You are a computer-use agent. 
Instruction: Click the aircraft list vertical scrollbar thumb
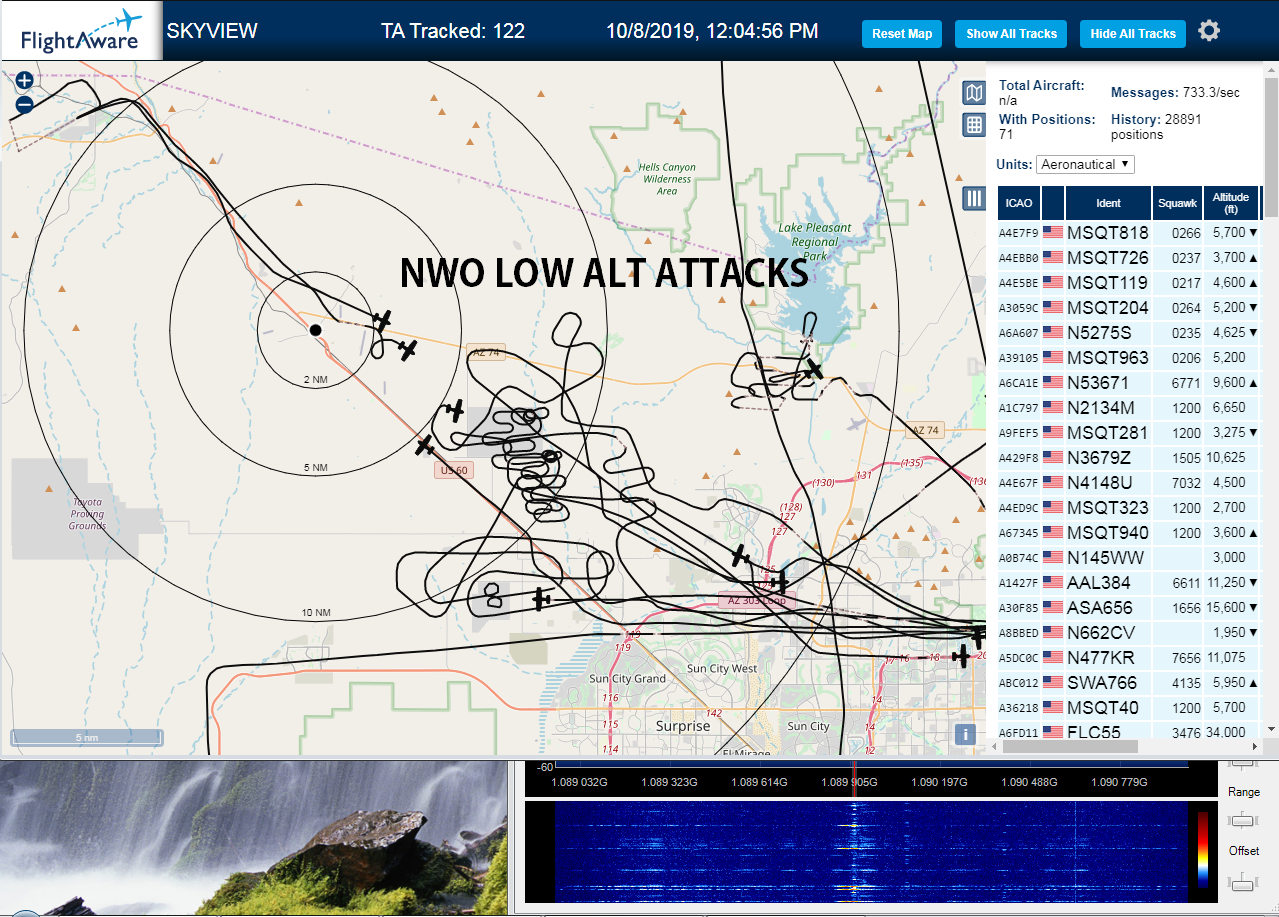click(1271, 147)
